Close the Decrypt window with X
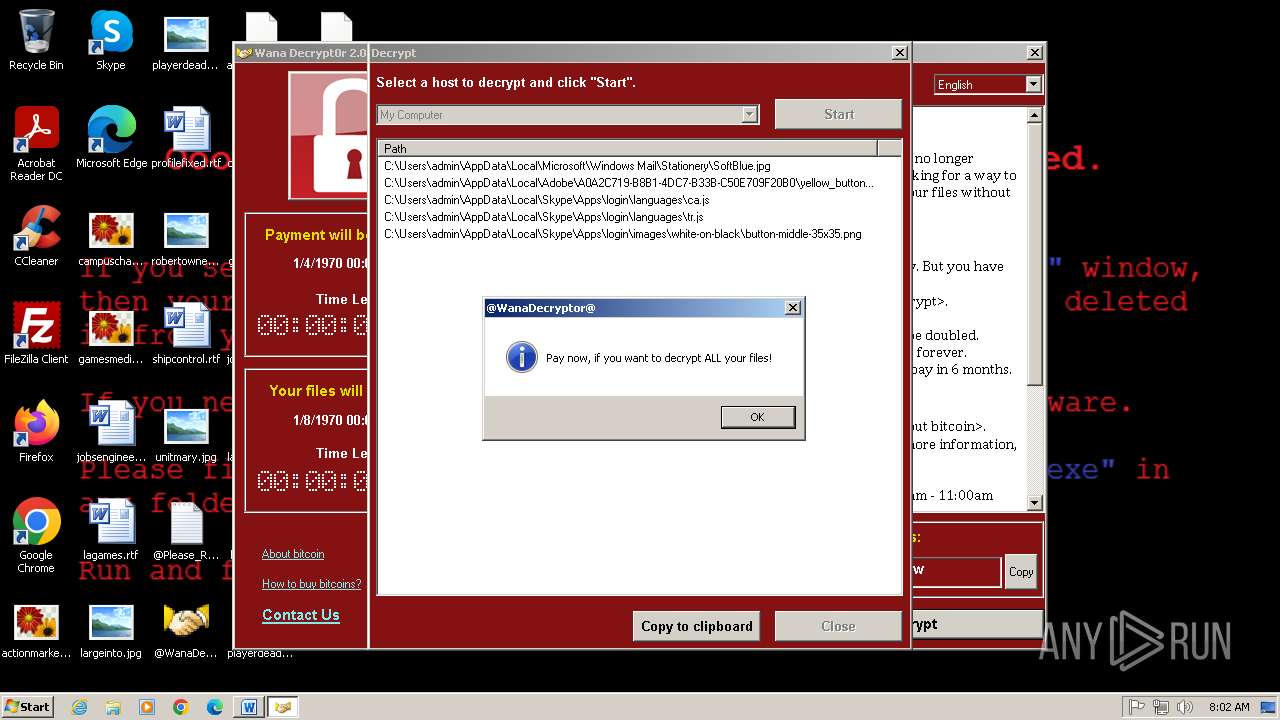1280x720 pixels. (x=899, y=53)
